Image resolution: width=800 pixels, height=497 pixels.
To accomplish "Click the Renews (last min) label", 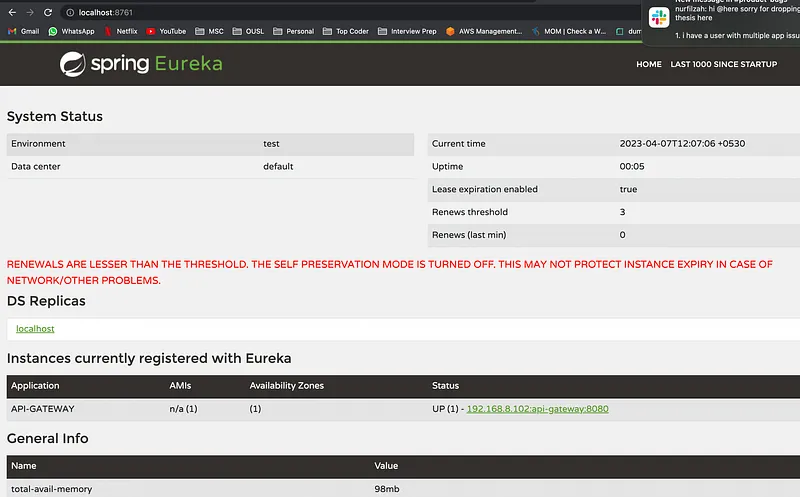I will click(469, 235).
